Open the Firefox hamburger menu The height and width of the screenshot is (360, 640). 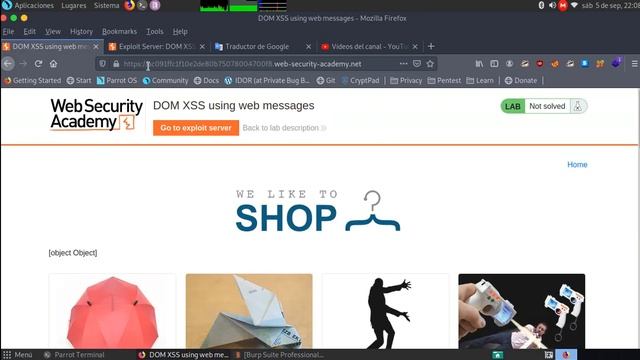(635, 64)
